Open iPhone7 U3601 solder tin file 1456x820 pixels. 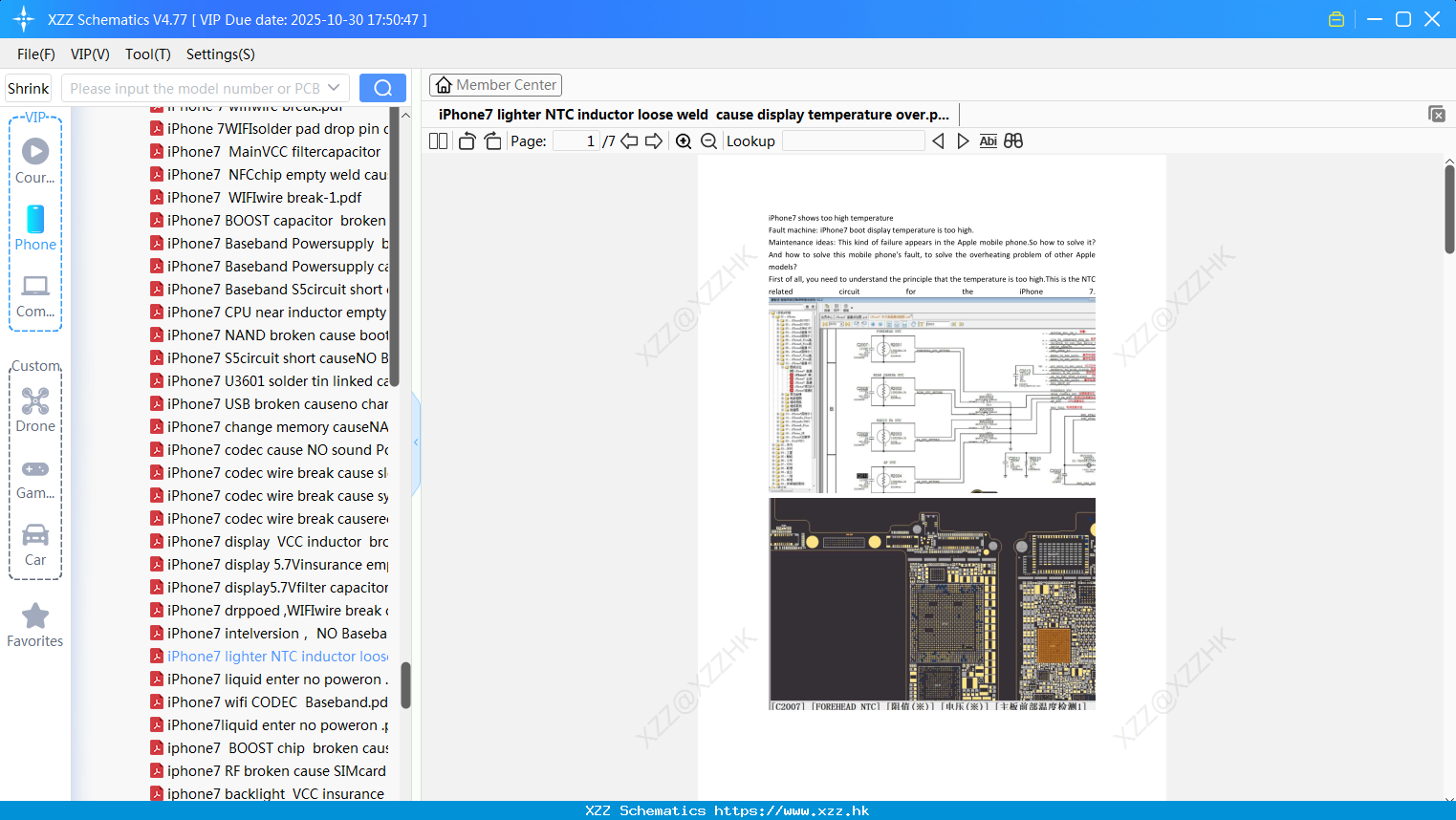pyautogui.click(x=269, y=381)
